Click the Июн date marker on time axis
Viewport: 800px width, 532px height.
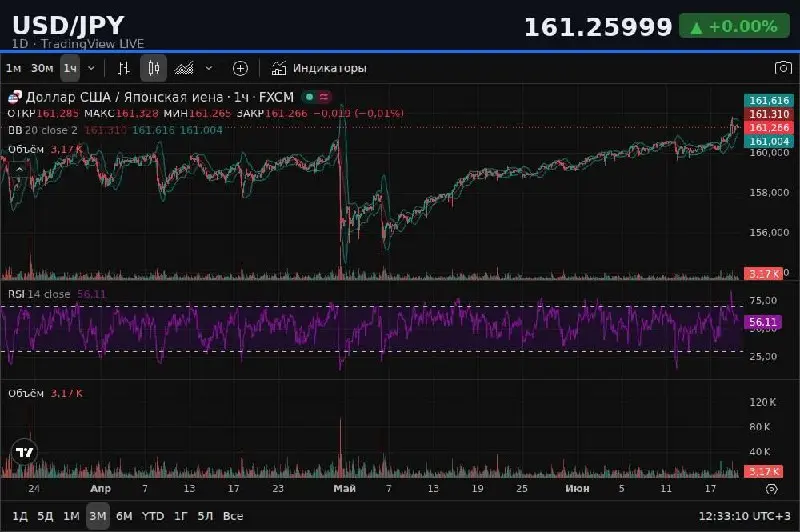point(577,489)
